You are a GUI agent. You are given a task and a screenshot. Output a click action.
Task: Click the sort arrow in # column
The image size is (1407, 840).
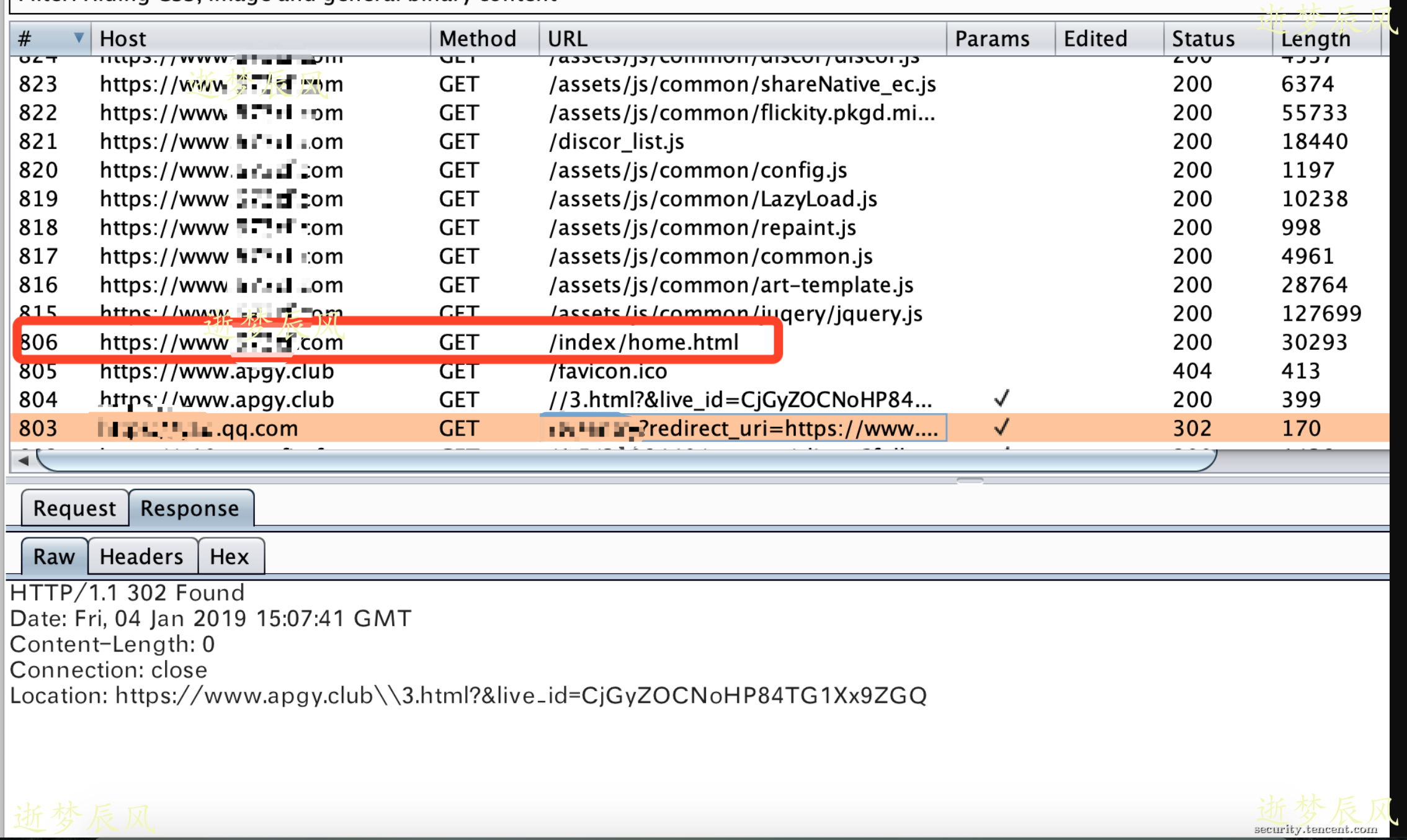click(78, 38)
